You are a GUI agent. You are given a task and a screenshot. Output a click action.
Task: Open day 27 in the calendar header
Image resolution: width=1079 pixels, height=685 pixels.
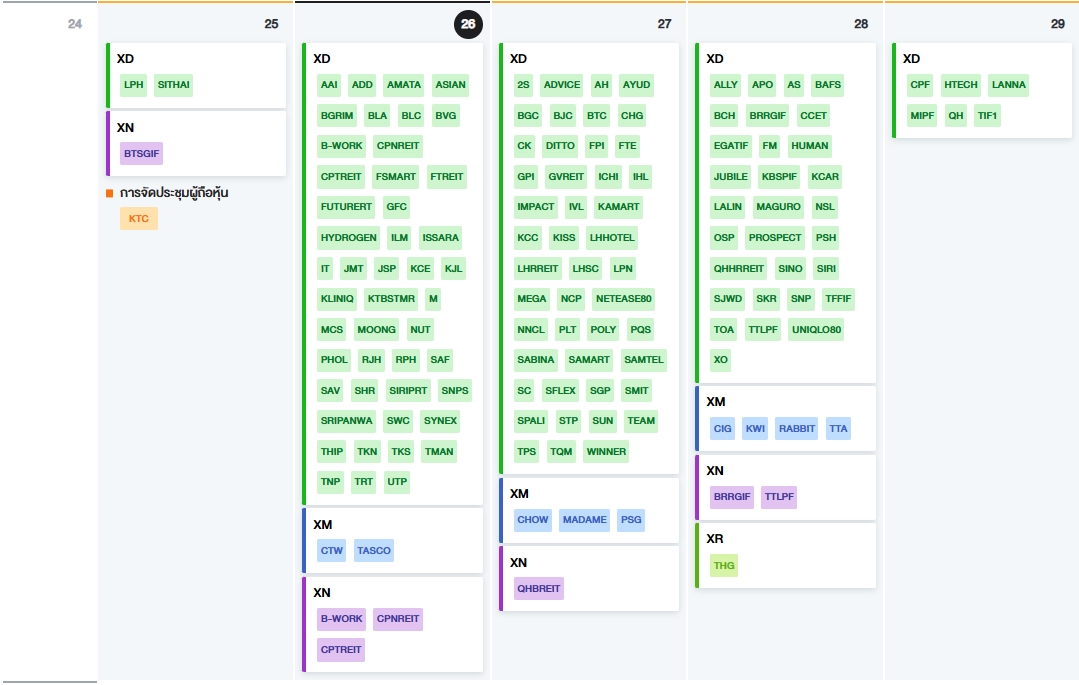pos(664,24)
